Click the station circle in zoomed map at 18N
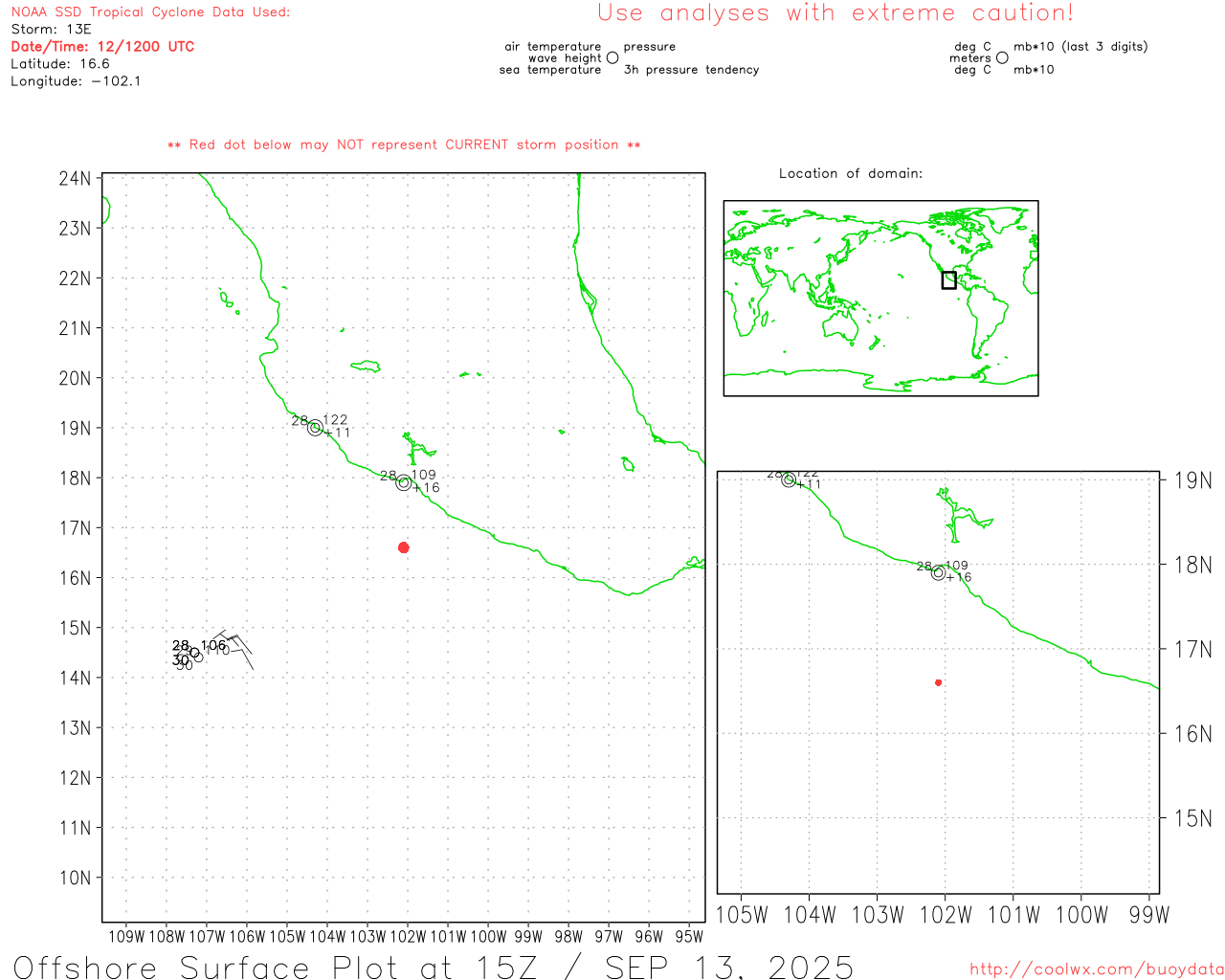 coord(939,573)
